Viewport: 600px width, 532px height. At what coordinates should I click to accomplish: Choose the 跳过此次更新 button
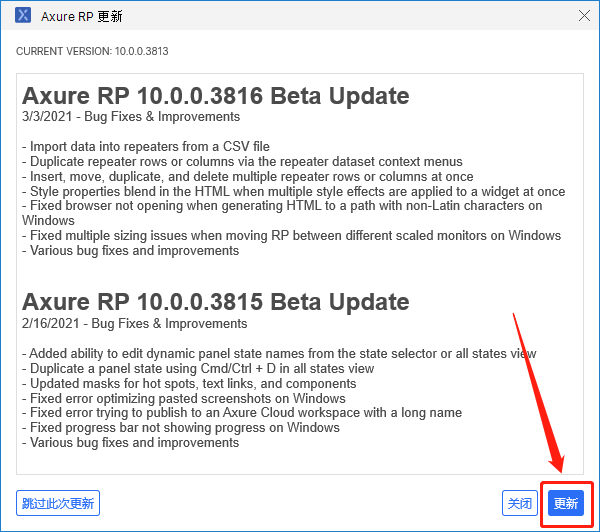pyautogui.click(x=58, y=503)
